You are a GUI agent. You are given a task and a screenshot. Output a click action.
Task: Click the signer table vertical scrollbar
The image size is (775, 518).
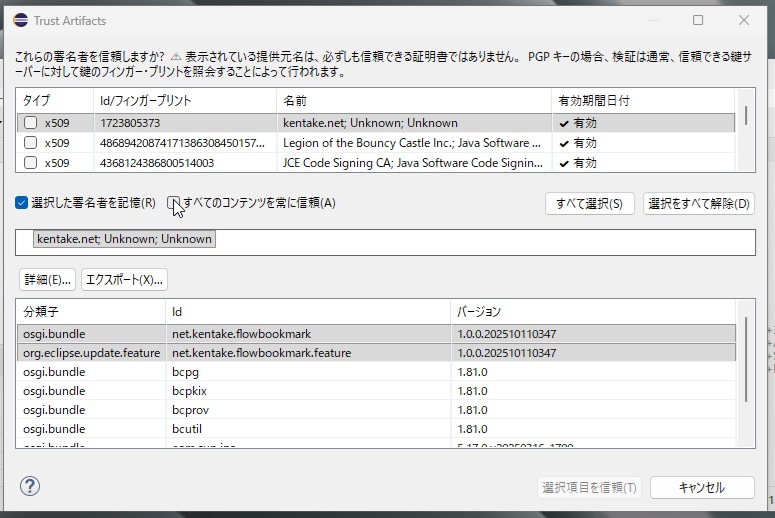pyautogui.click(x=746, y=115)
